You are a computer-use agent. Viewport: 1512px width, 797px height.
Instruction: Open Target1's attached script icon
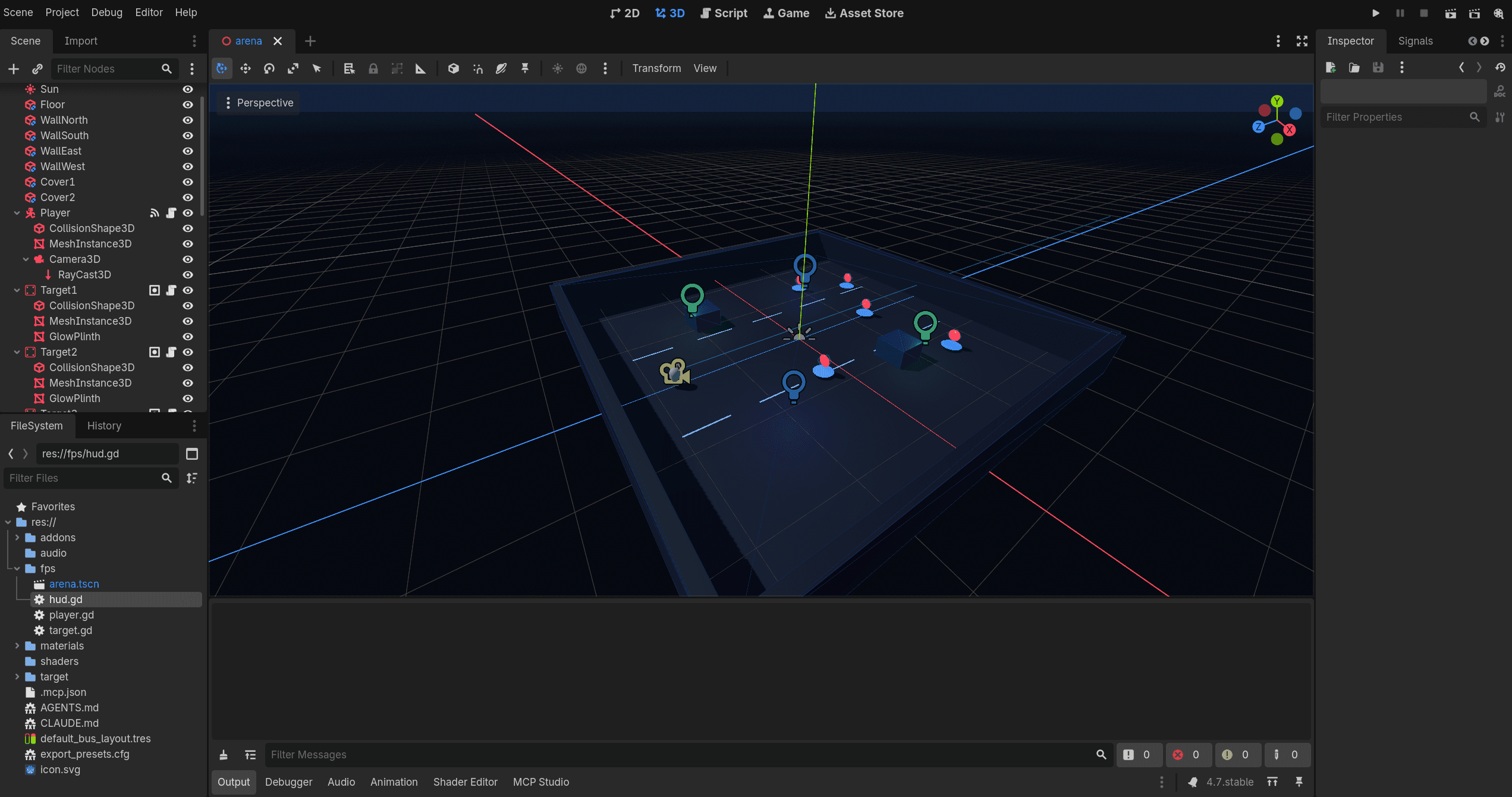click(x=171, y=290)
